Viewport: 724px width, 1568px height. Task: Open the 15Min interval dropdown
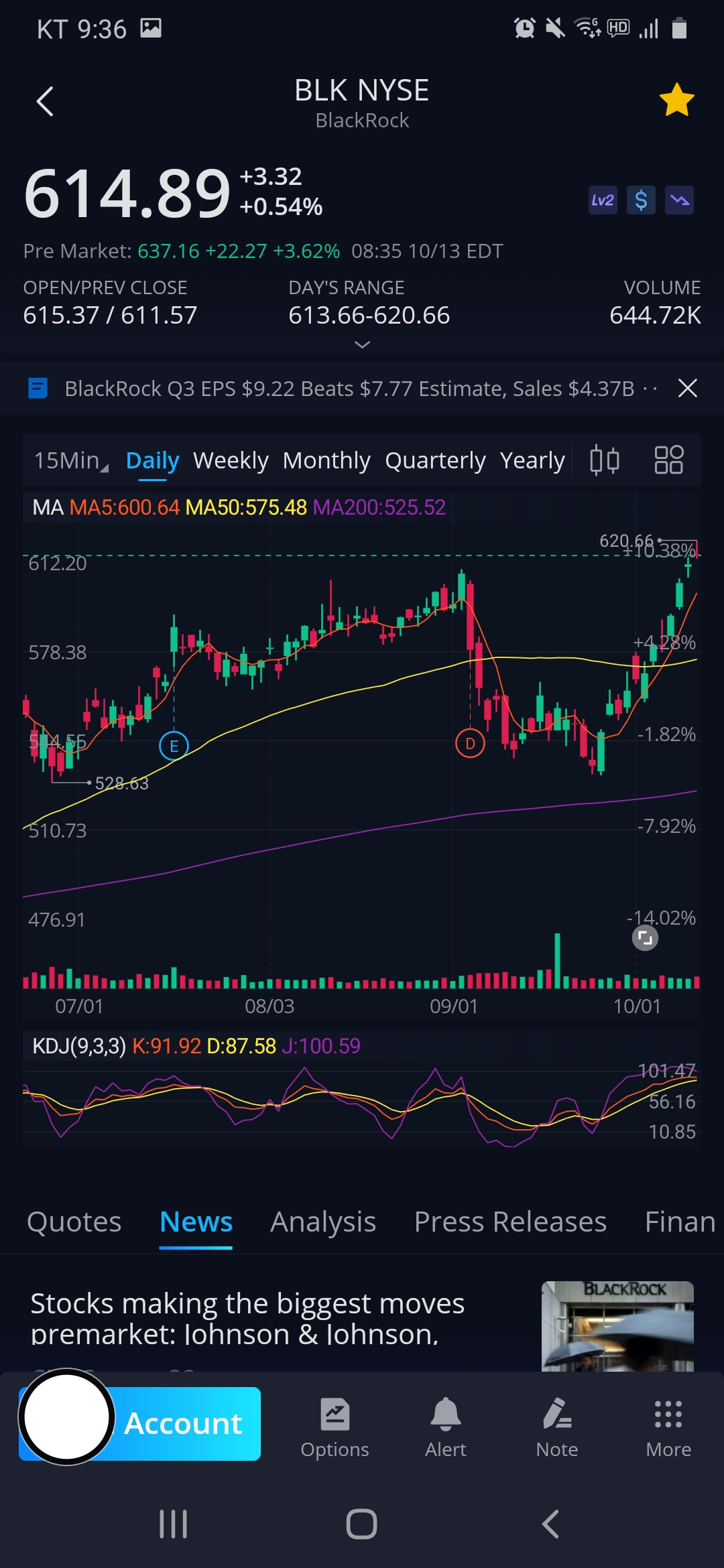(70, 460)
